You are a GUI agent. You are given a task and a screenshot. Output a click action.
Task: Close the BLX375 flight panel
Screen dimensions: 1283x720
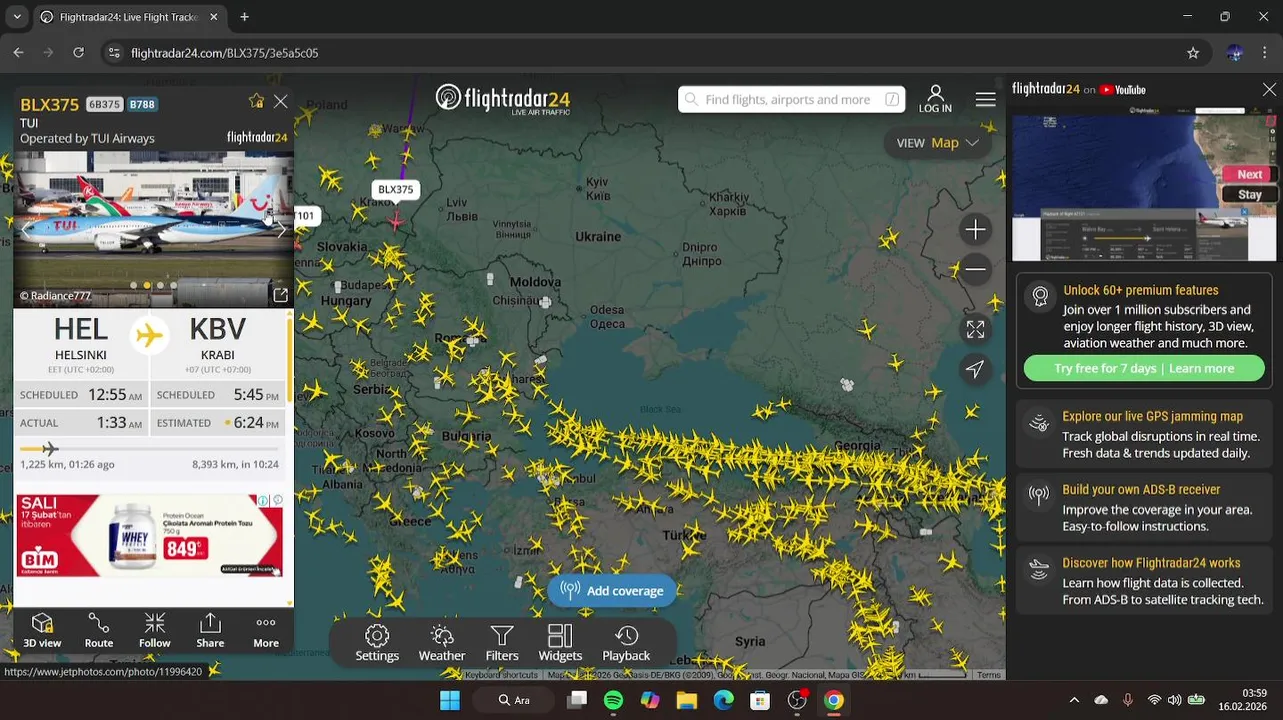(x=281, y=101)
